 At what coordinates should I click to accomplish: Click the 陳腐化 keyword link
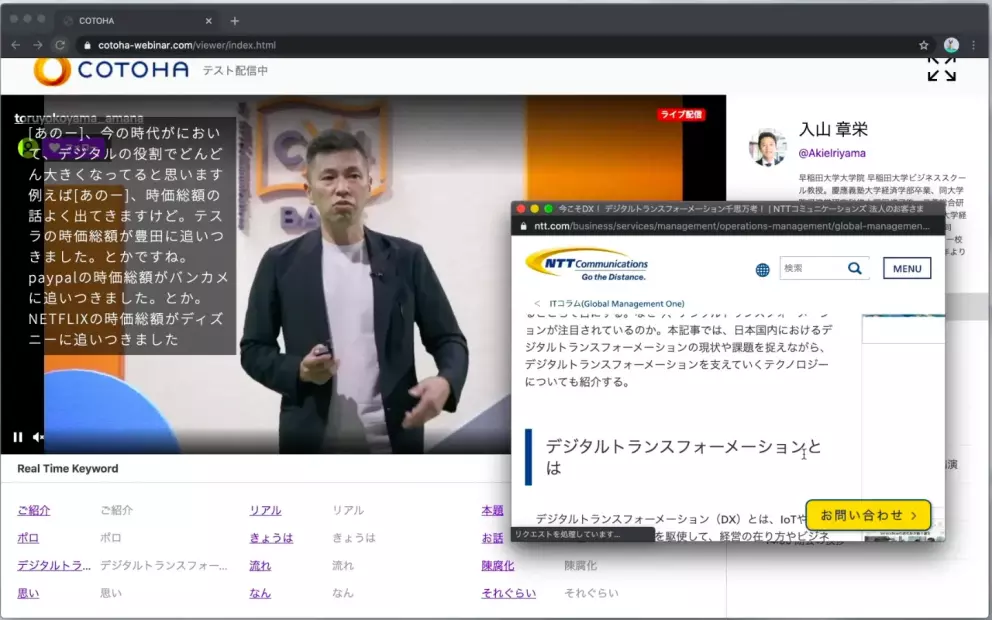point(498,566)
